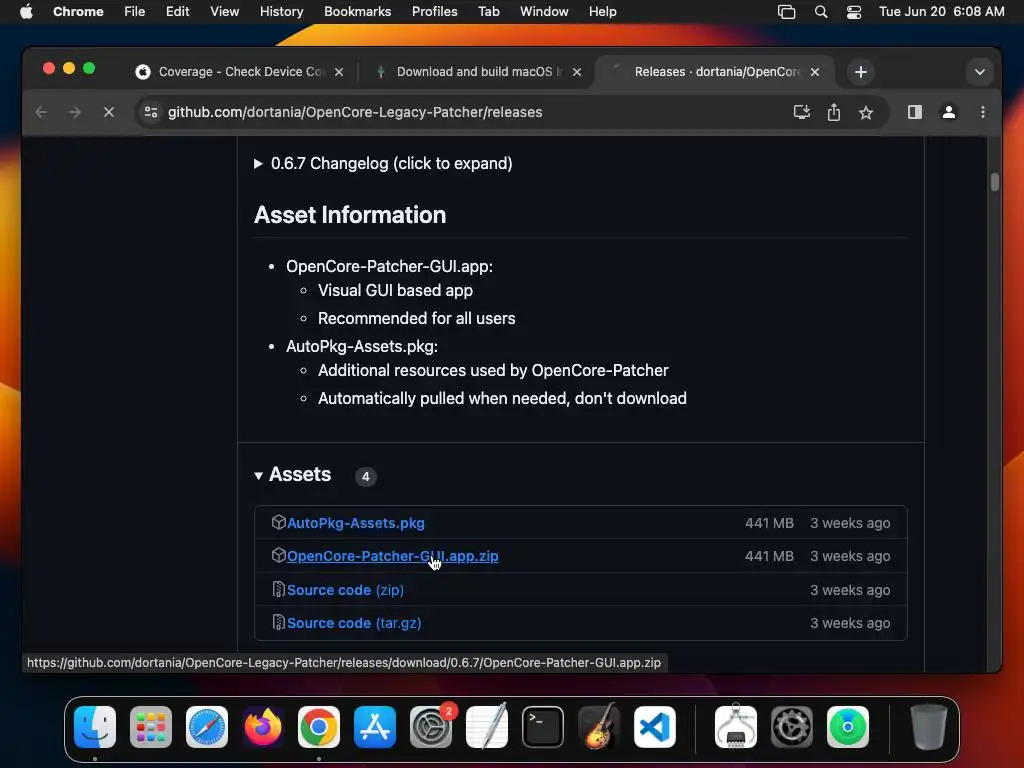Open System Settings with badge in Dock
The image size is (1024, 768).
point(431,727)
